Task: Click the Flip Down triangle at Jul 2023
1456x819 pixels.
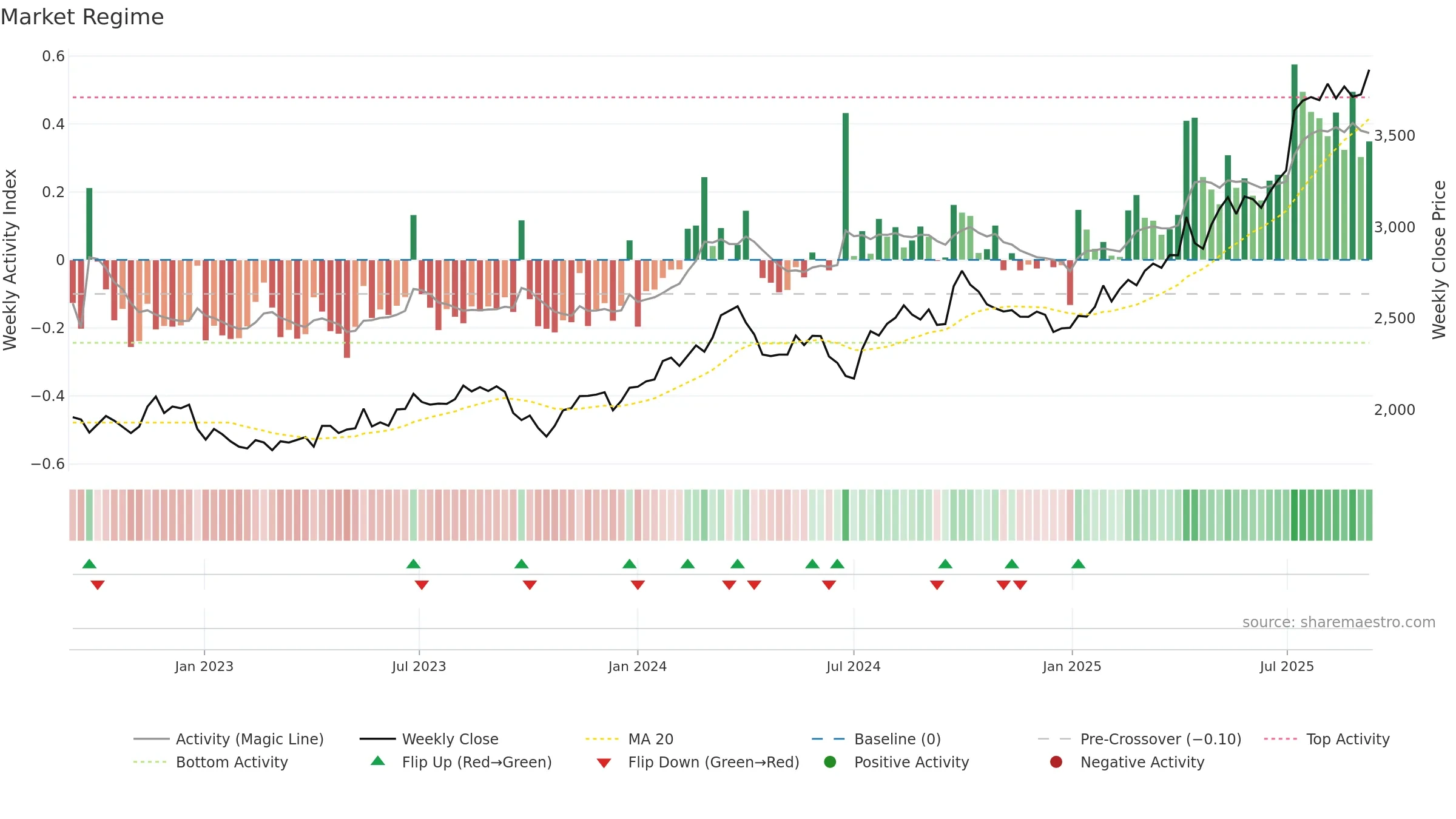Action: pyautogui.click(x=422, y=585)
